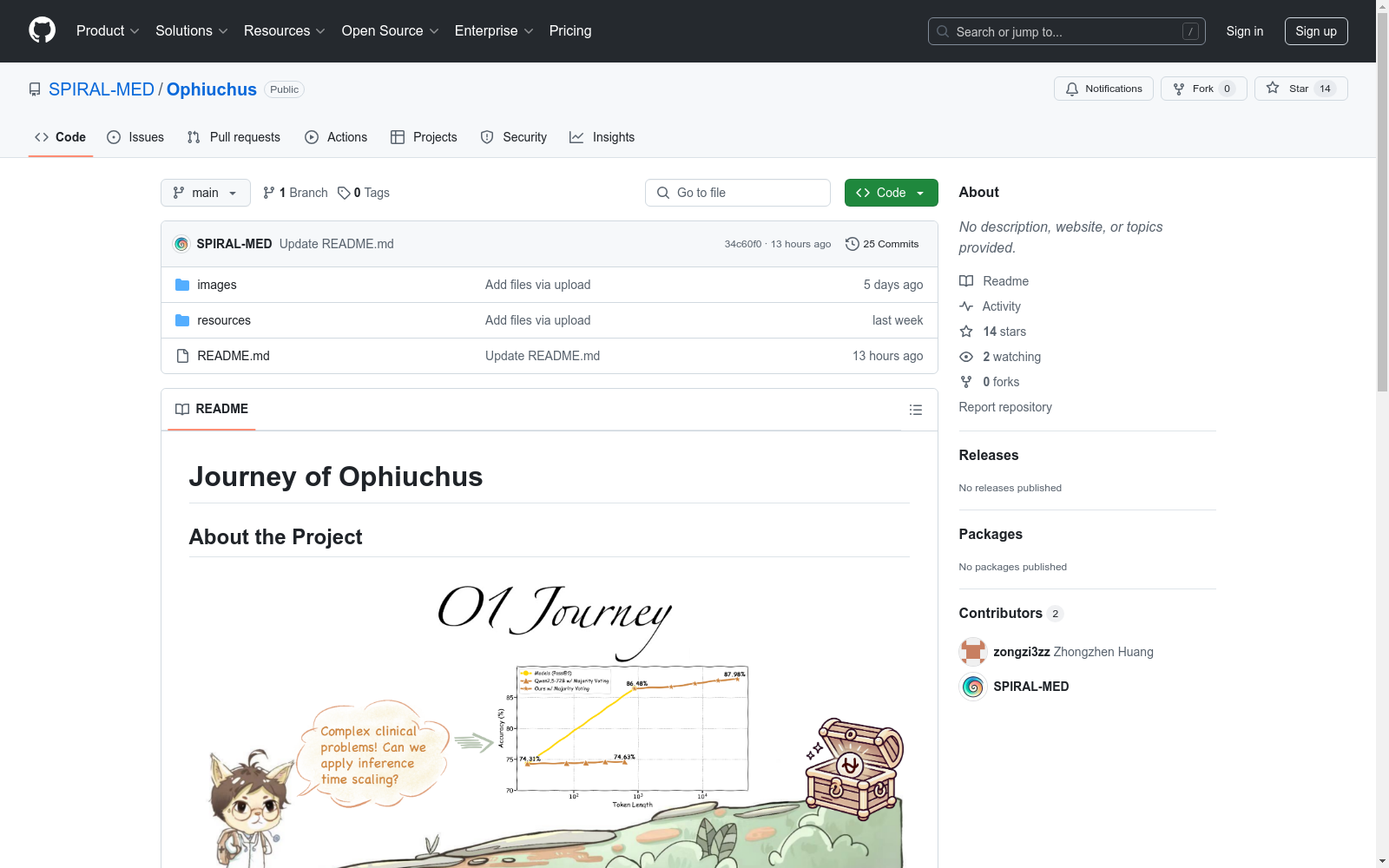Viewport: 1389px width, 868px height.
Task: Open images folder's Add files via upload commit
Action: click(538, 285)
